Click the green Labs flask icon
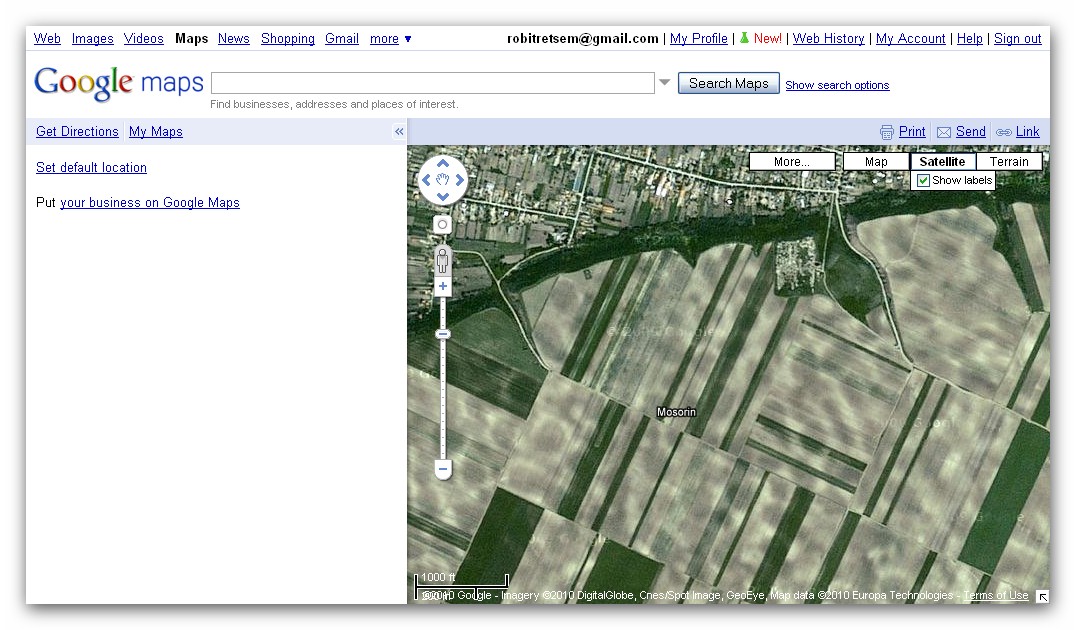Screen dimensions: 1076x630 pyautogui.click(x=744, y=38)
